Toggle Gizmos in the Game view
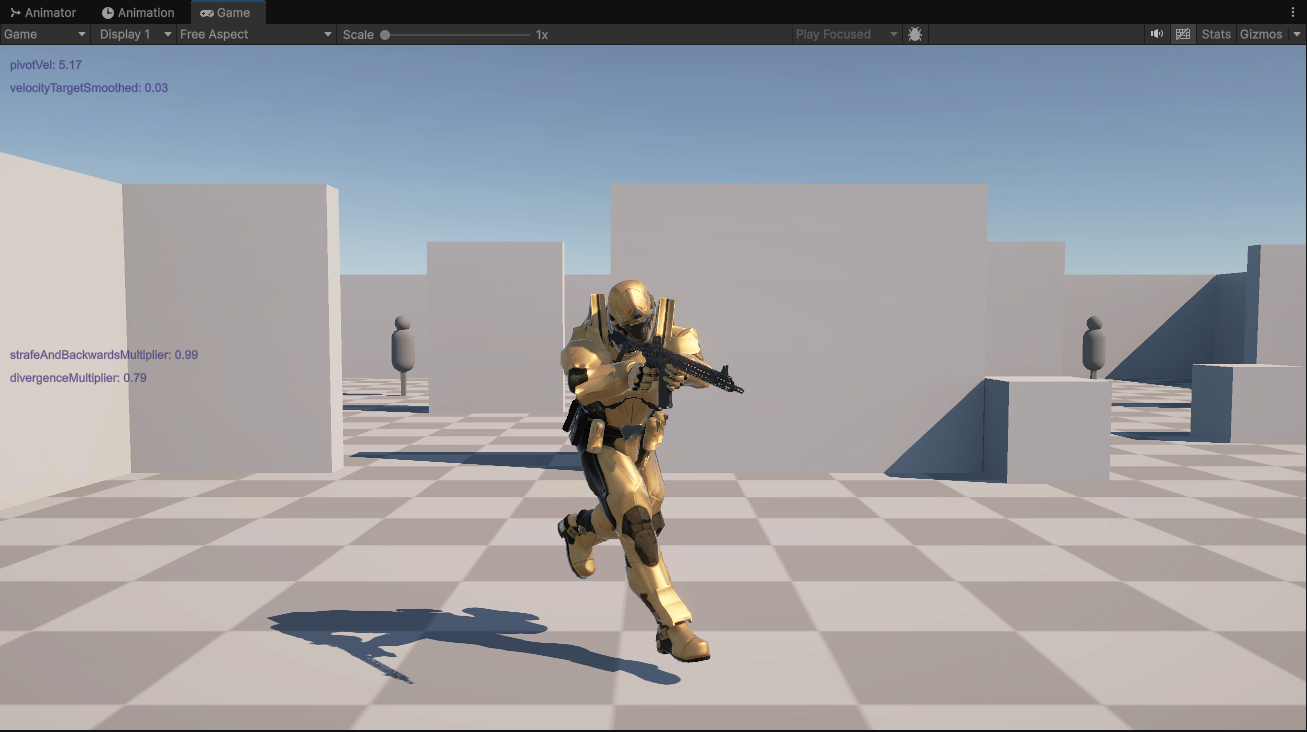Screen dimensions: 1307x732 1261,34
